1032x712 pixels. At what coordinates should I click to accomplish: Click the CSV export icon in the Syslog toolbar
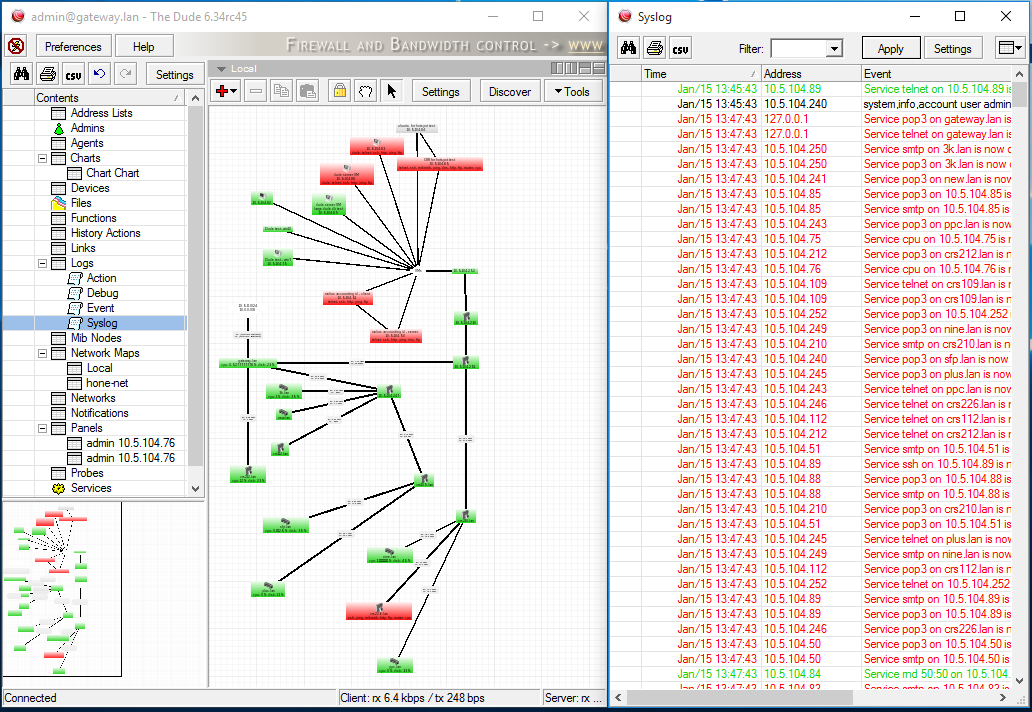click(681, 47)
